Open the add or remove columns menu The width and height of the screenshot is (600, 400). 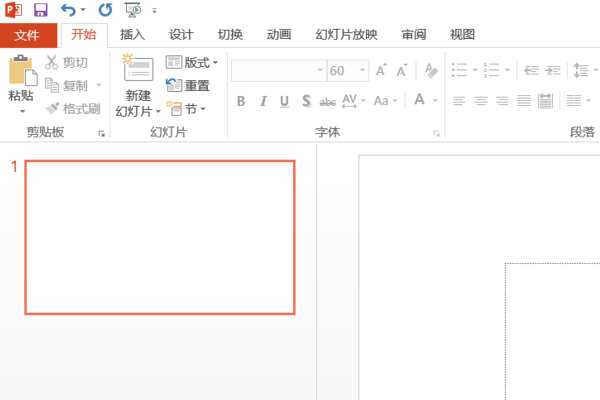tap(578, 101)
